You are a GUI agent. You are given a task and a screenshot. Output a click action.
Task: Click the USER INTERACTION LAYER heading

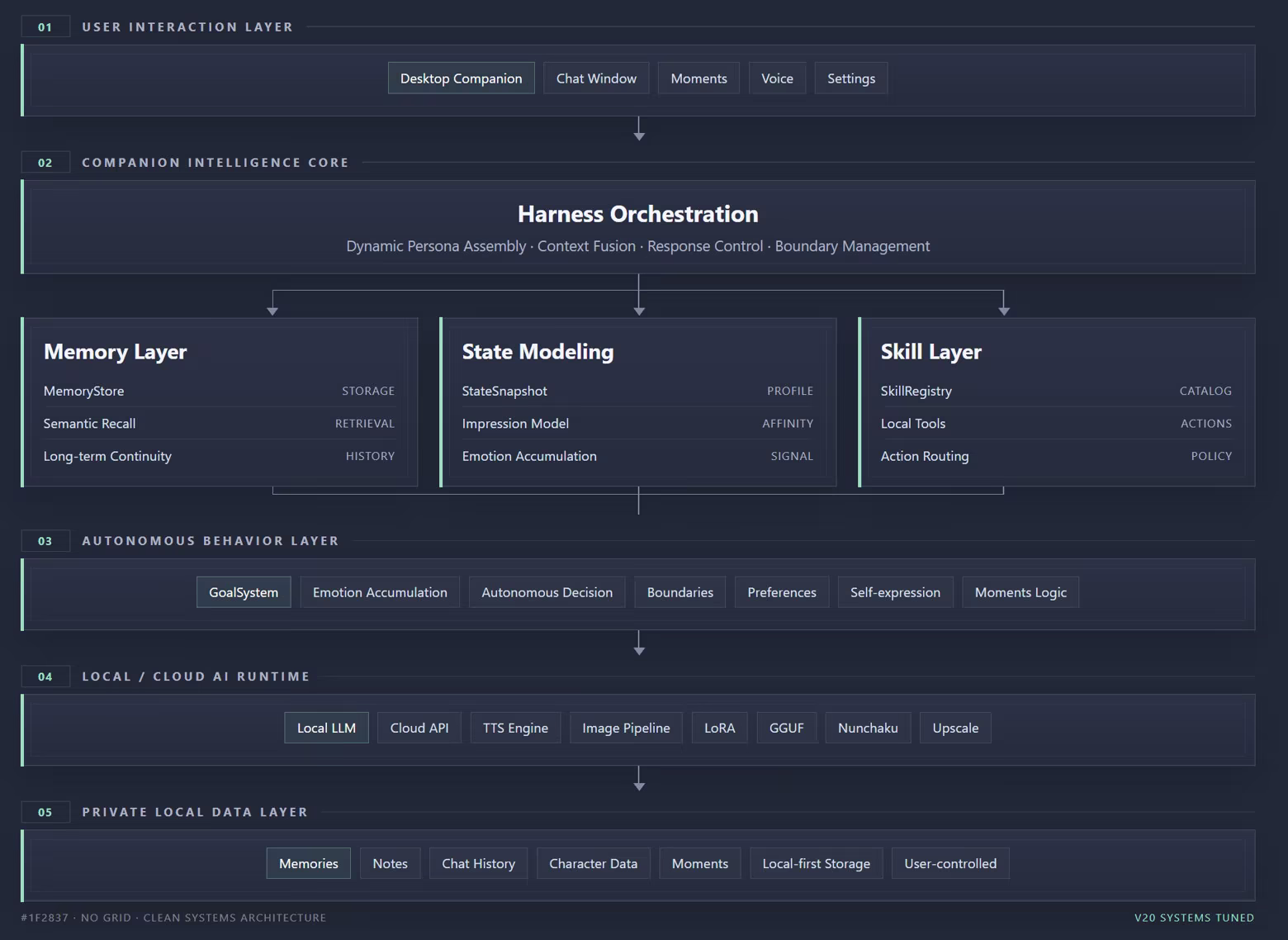click(187, 27)
